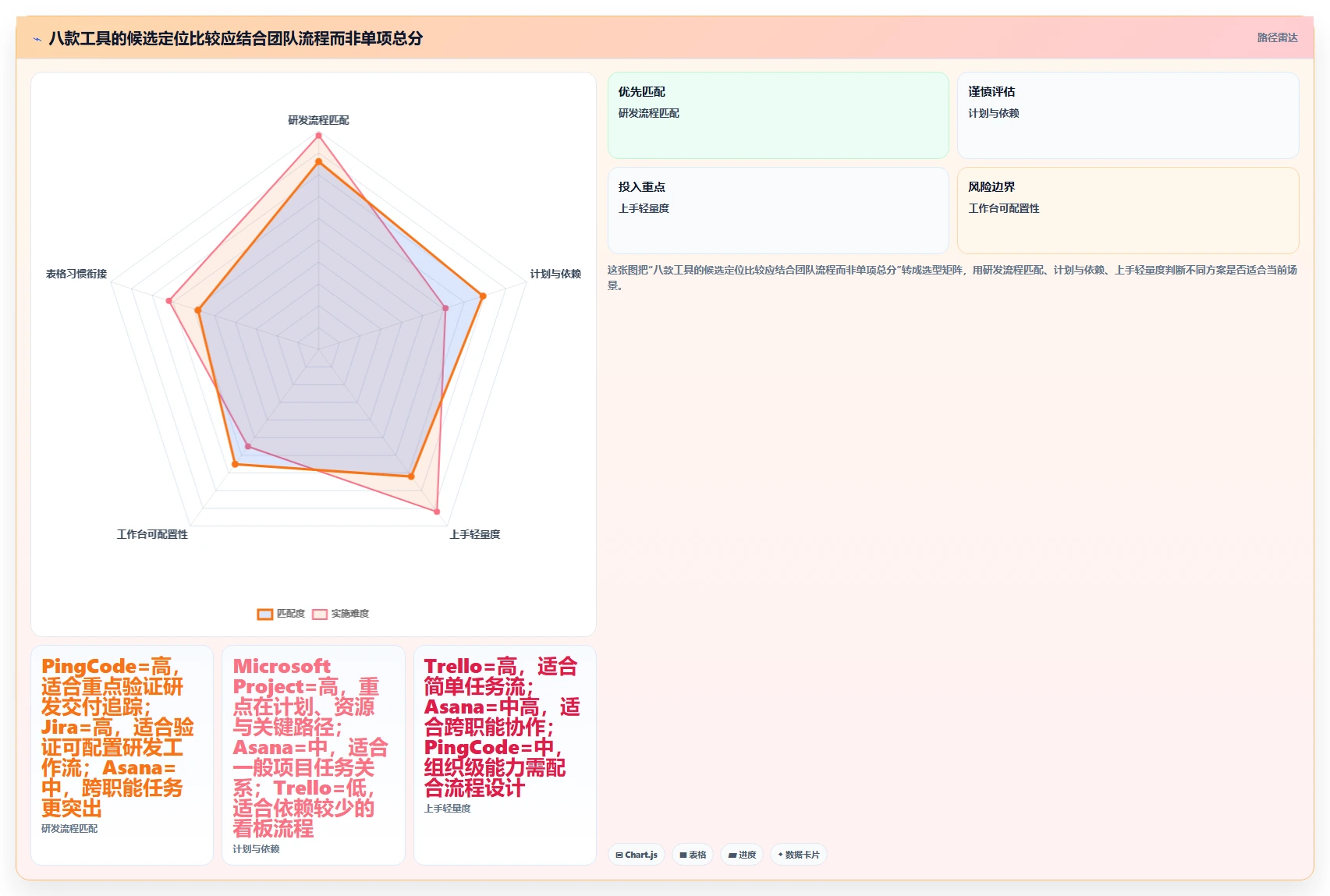Click the pink data point on 研发流程匹配 axis
Image resolution: width=1330 pixels, height=896 pixels.
tap(318, 136)
